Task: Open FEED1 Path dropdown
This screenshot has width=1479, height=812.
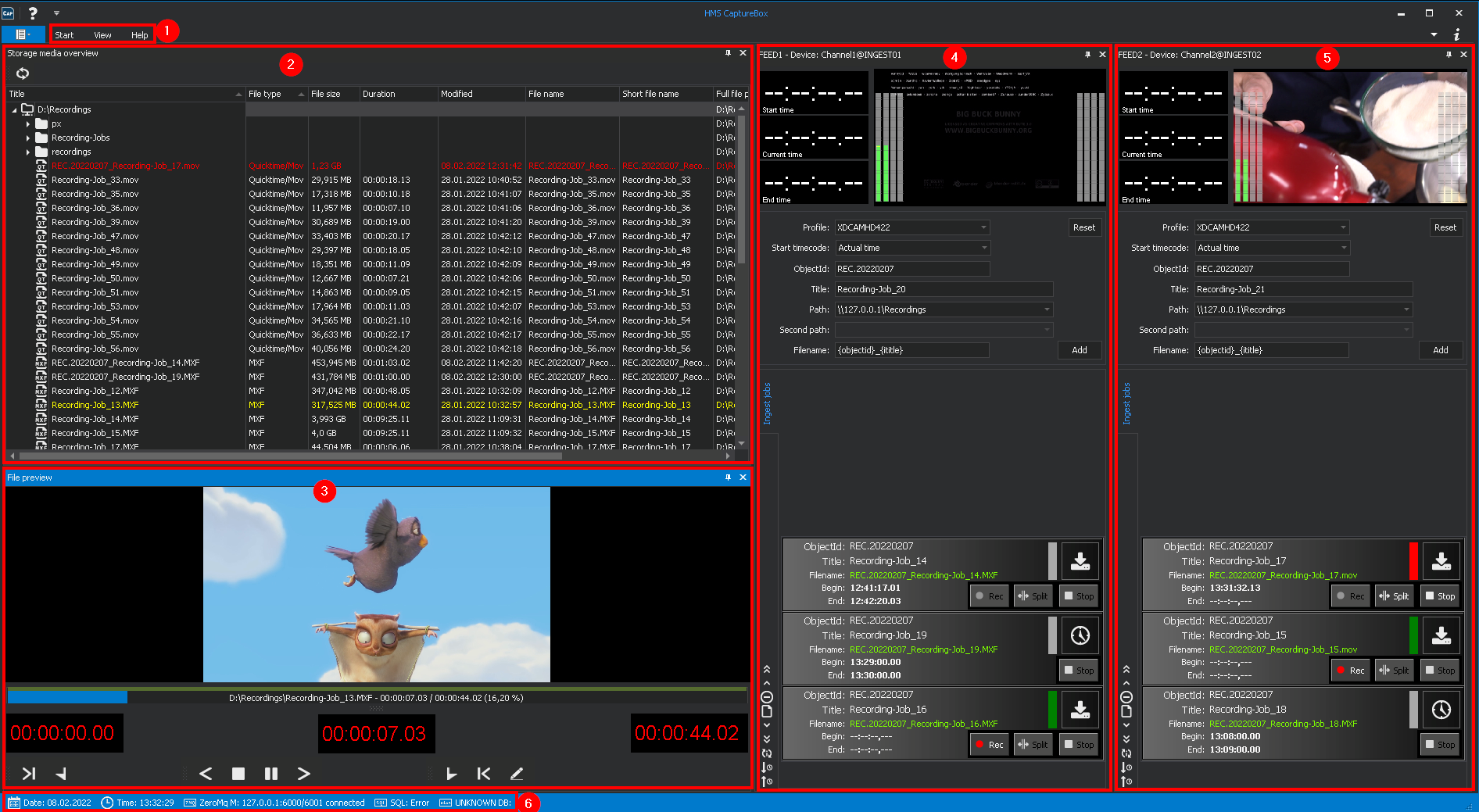Action: coord(1047,309)
